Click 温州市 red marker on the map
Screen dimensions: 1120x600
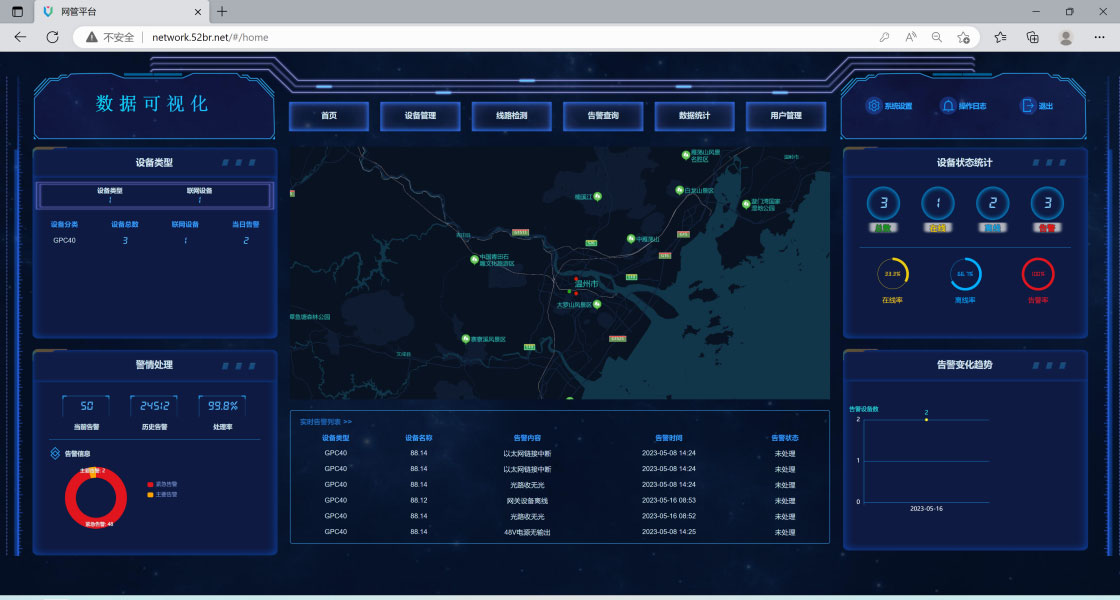576,280
